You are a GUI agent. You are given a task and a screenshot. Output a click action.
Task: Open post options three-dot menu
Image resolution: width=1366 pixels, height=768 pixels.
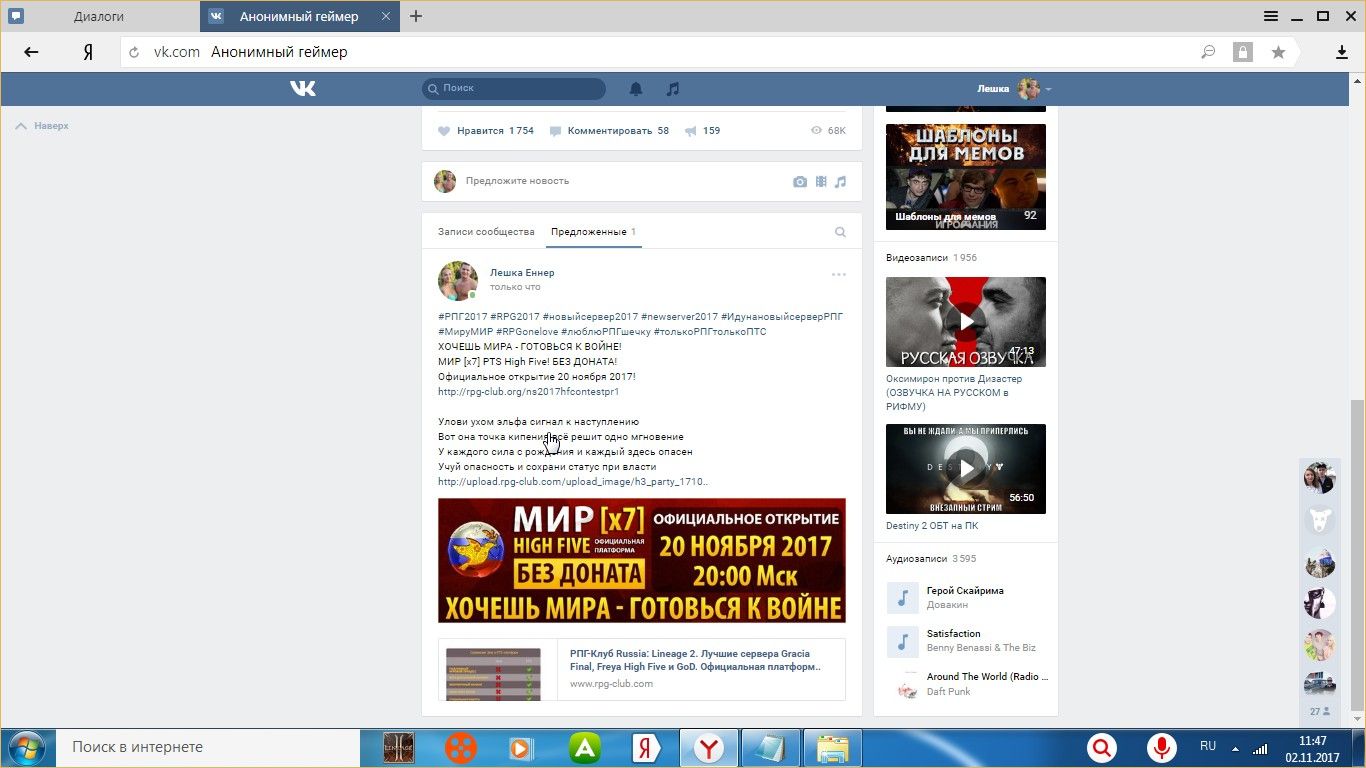tap(839, 274)
